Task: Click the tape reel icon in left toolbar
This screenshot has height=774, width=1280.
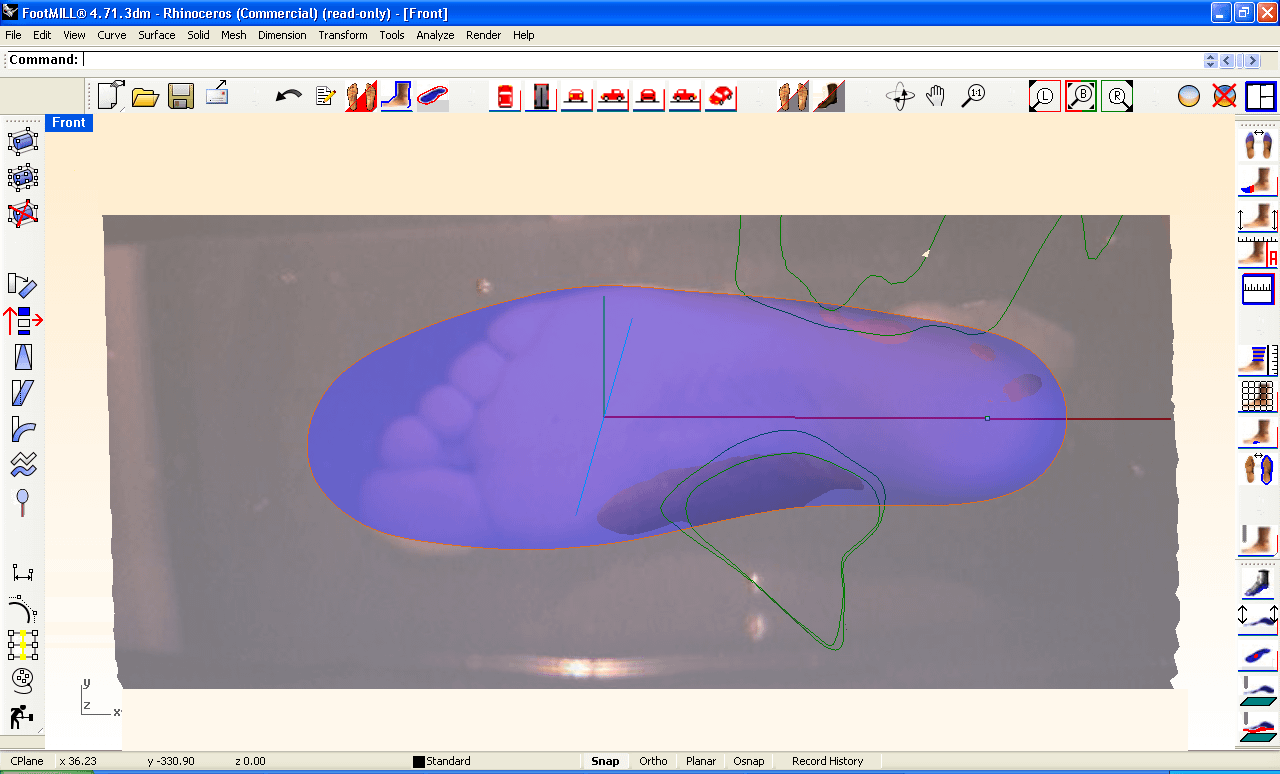Action: [23, 680]
